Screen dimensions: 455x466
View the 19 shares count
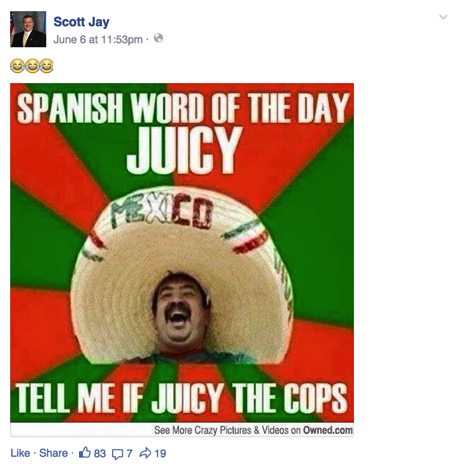click(160, 453)
